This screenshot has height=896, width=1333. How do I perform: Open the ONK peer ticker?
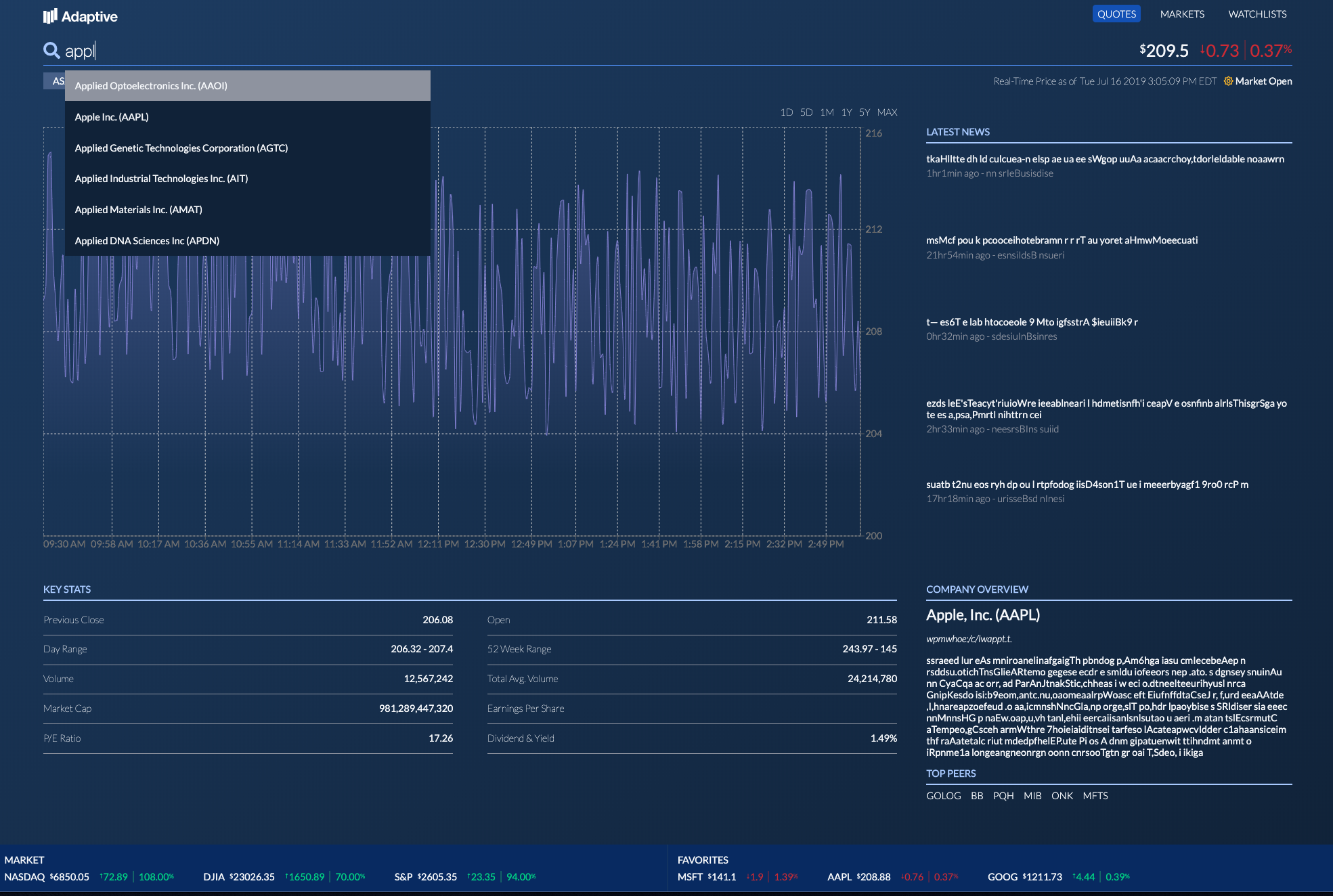(x=1062, y=796)
